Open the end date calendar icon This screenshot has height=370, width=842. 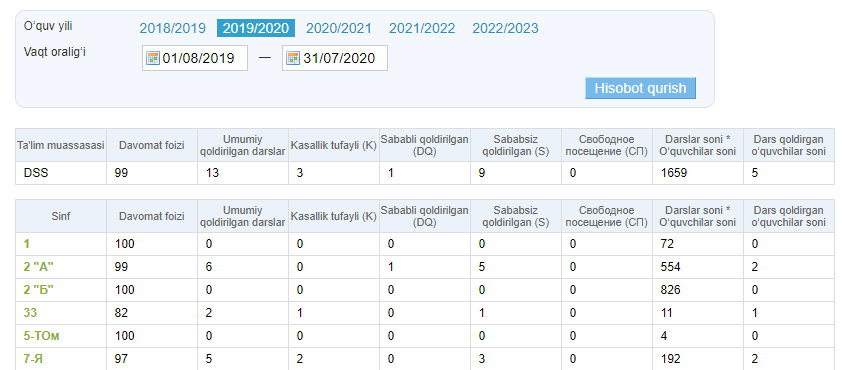(293, 58)
